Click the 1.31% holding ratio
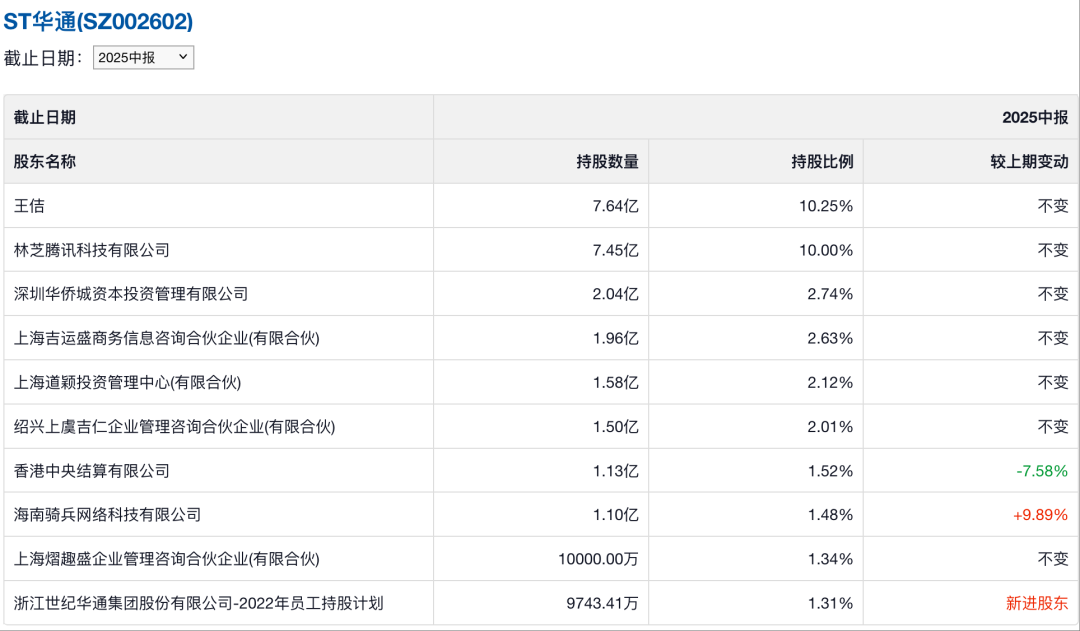Viewport: 1080px width, 631px height. tap(830, 603)
